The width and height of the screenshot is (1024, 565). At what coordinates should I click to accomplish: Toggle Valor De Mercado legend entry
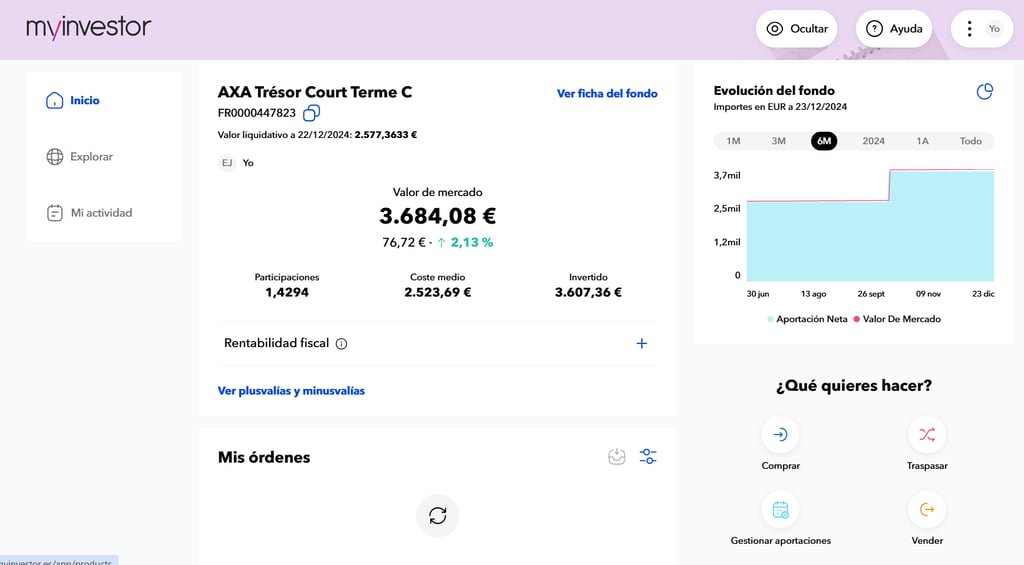pyautogui.click(x=897, y=319)
